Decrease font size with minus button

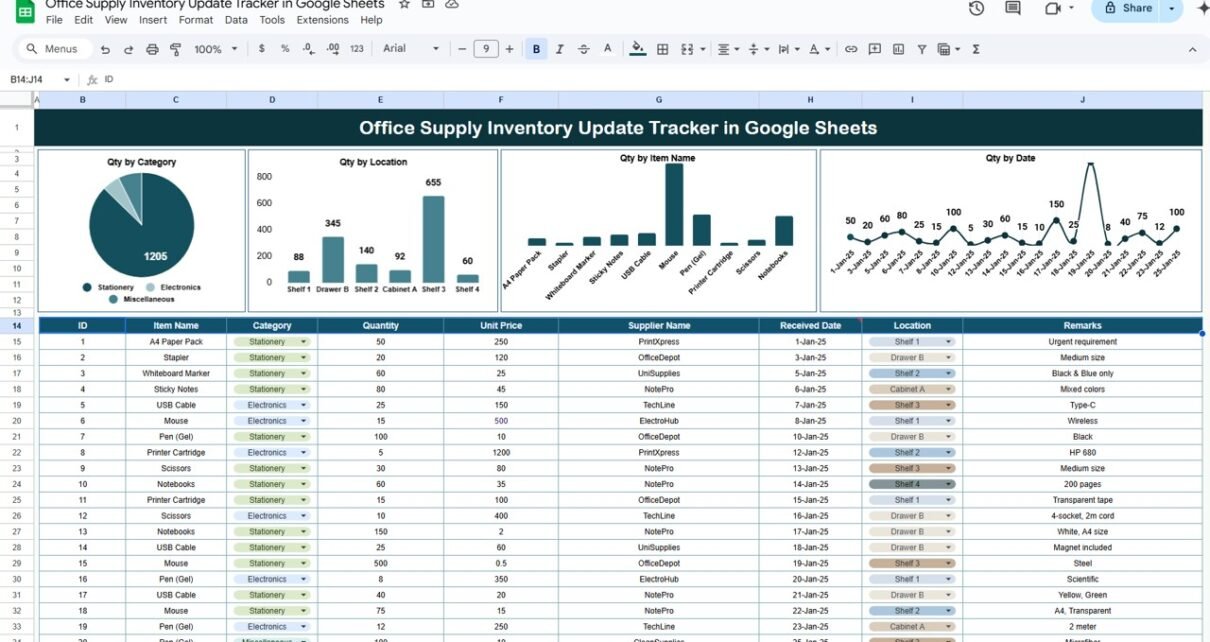pos(462,49)
